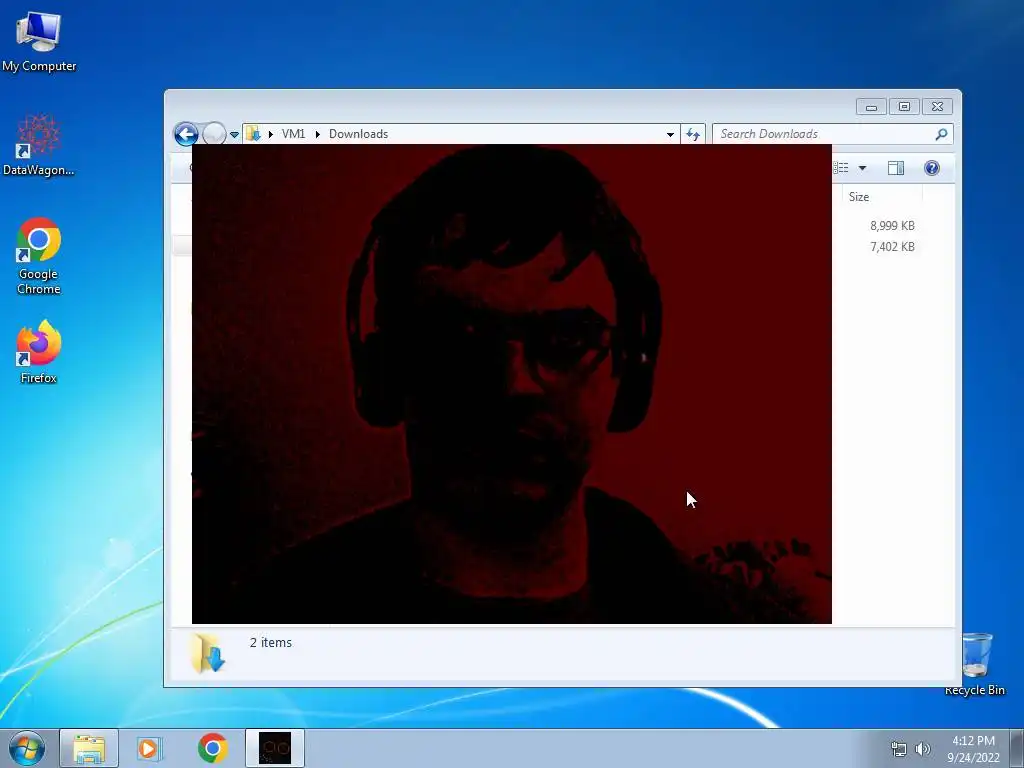Change the view using the views icon
Image resolution: width=1024 pixels, height=768 pixels.
[841, 168]
